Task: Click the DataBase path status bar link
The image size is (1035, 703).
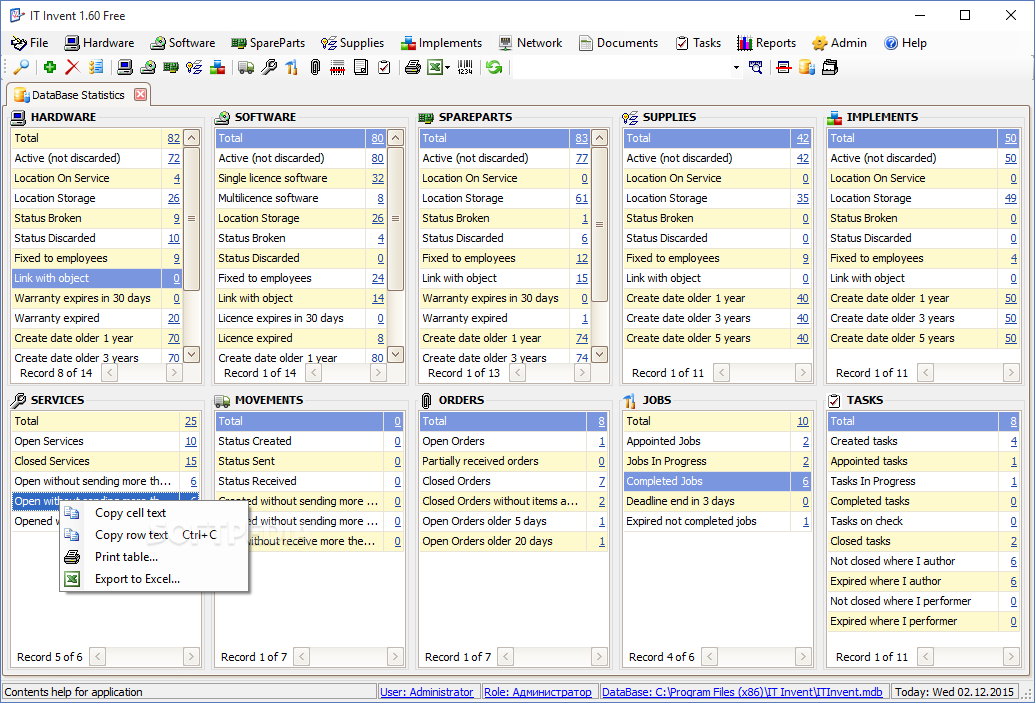Action: coord(742,692)
